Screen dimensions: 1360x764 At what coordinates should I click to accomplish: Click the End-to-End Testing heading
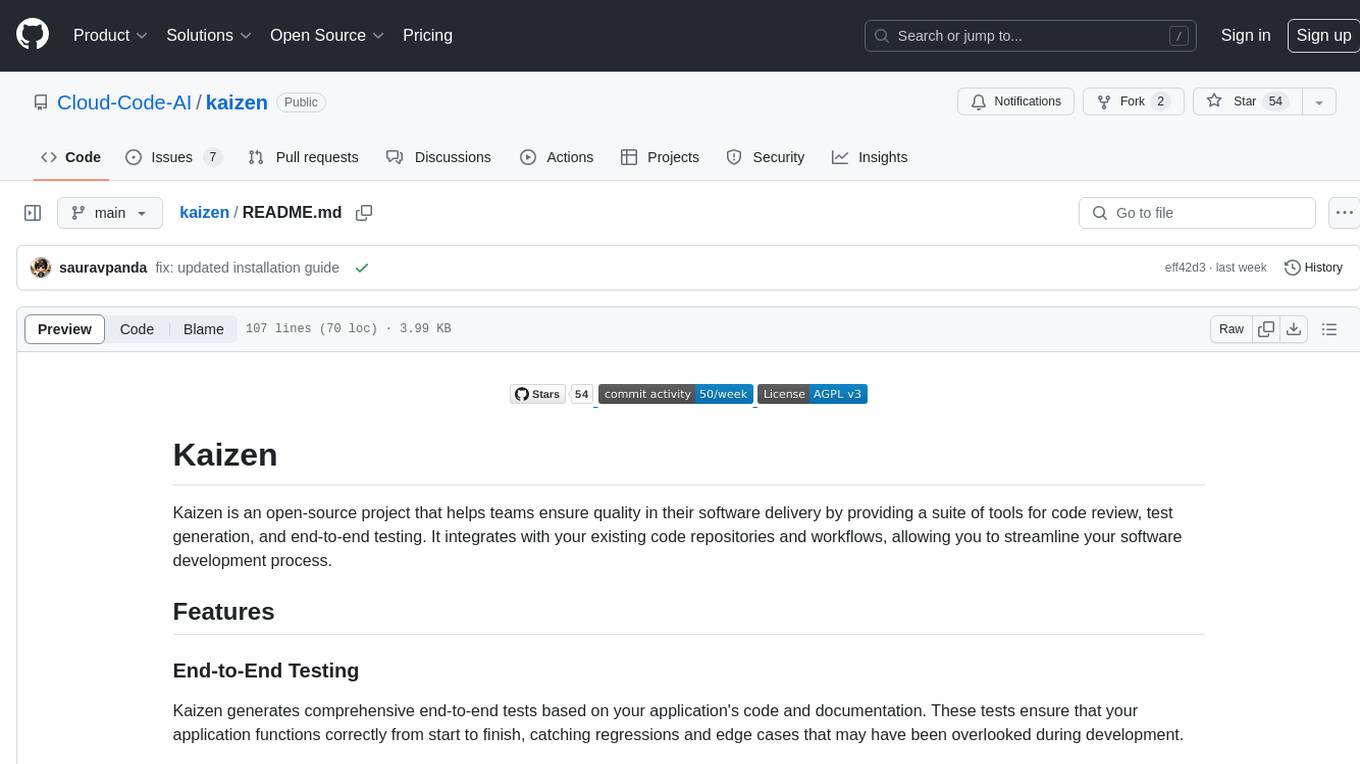(x=266, y=670)
